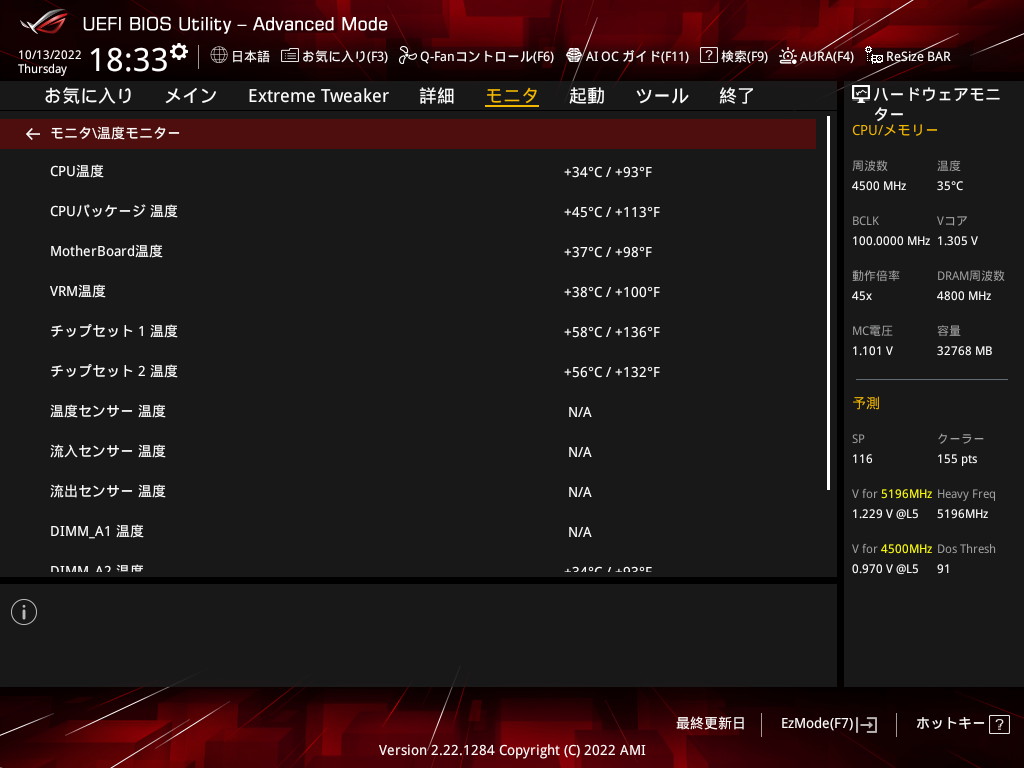Viewport: 1024px width, 768px height.
Task: Click the 1.229 V @L5 value
Action: pos(885,514)
